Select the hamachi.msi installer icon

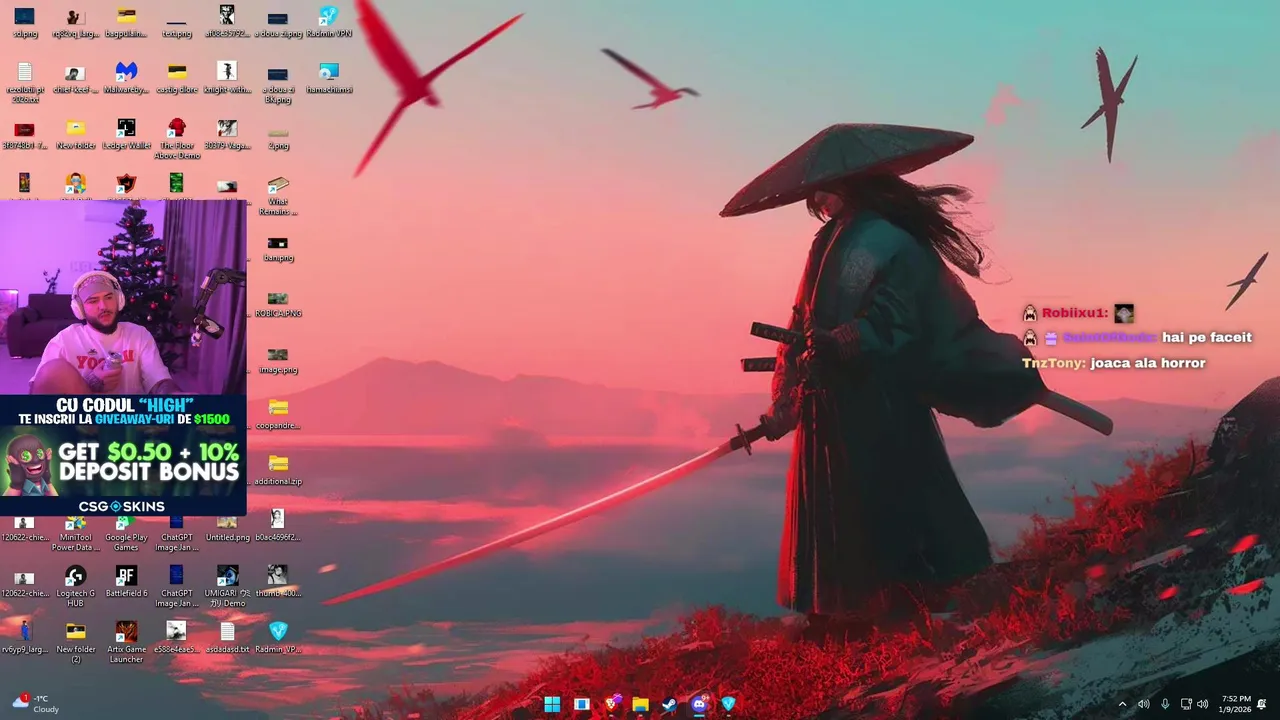(x=329, y=78)
